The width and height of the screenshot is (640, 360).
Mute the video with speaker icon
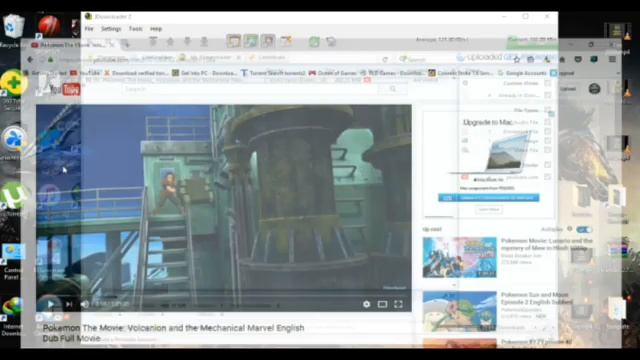(84, 304)
